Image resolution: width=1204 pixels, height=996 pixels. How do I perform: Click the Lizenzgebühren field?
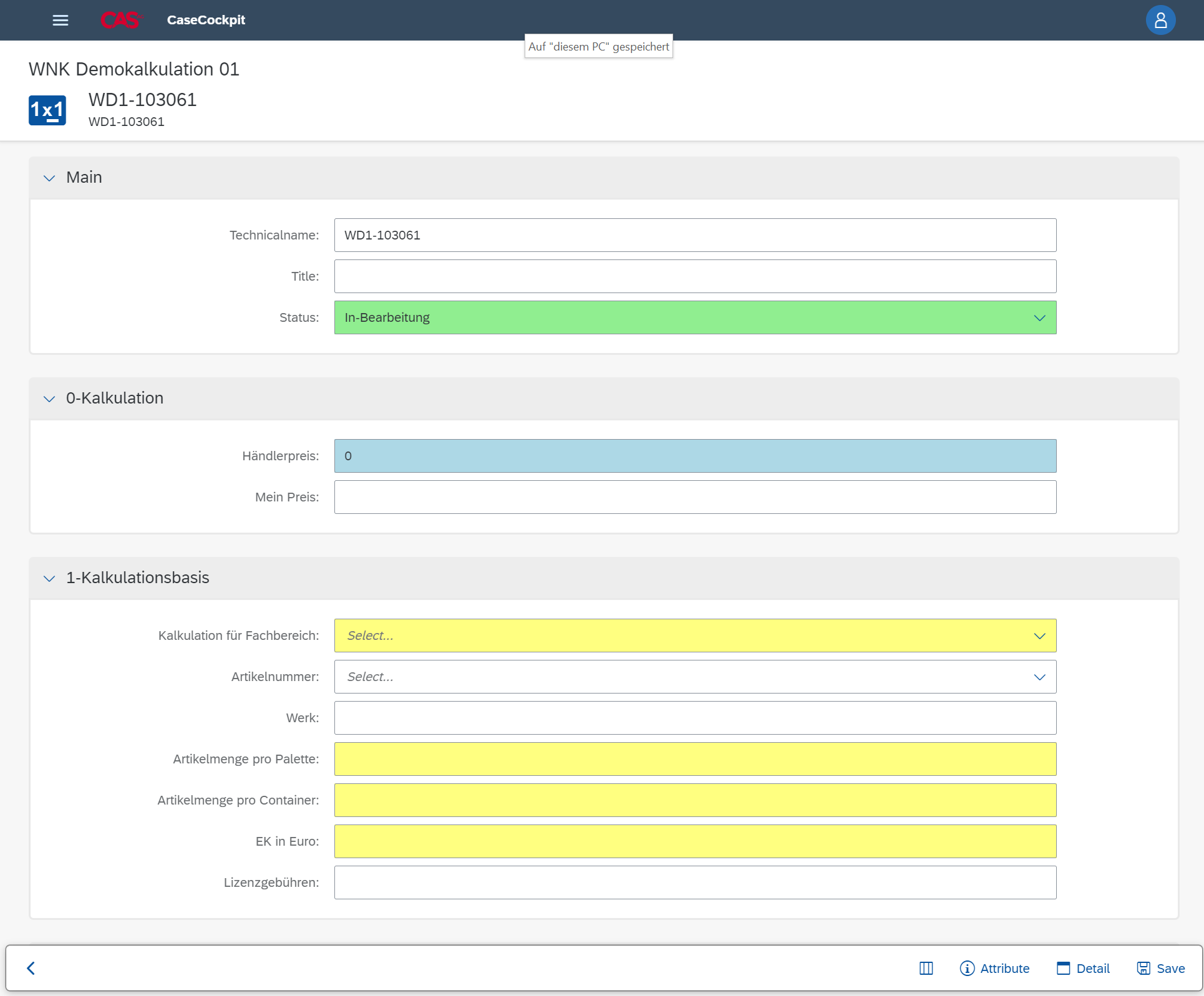[x=695, y=882]
